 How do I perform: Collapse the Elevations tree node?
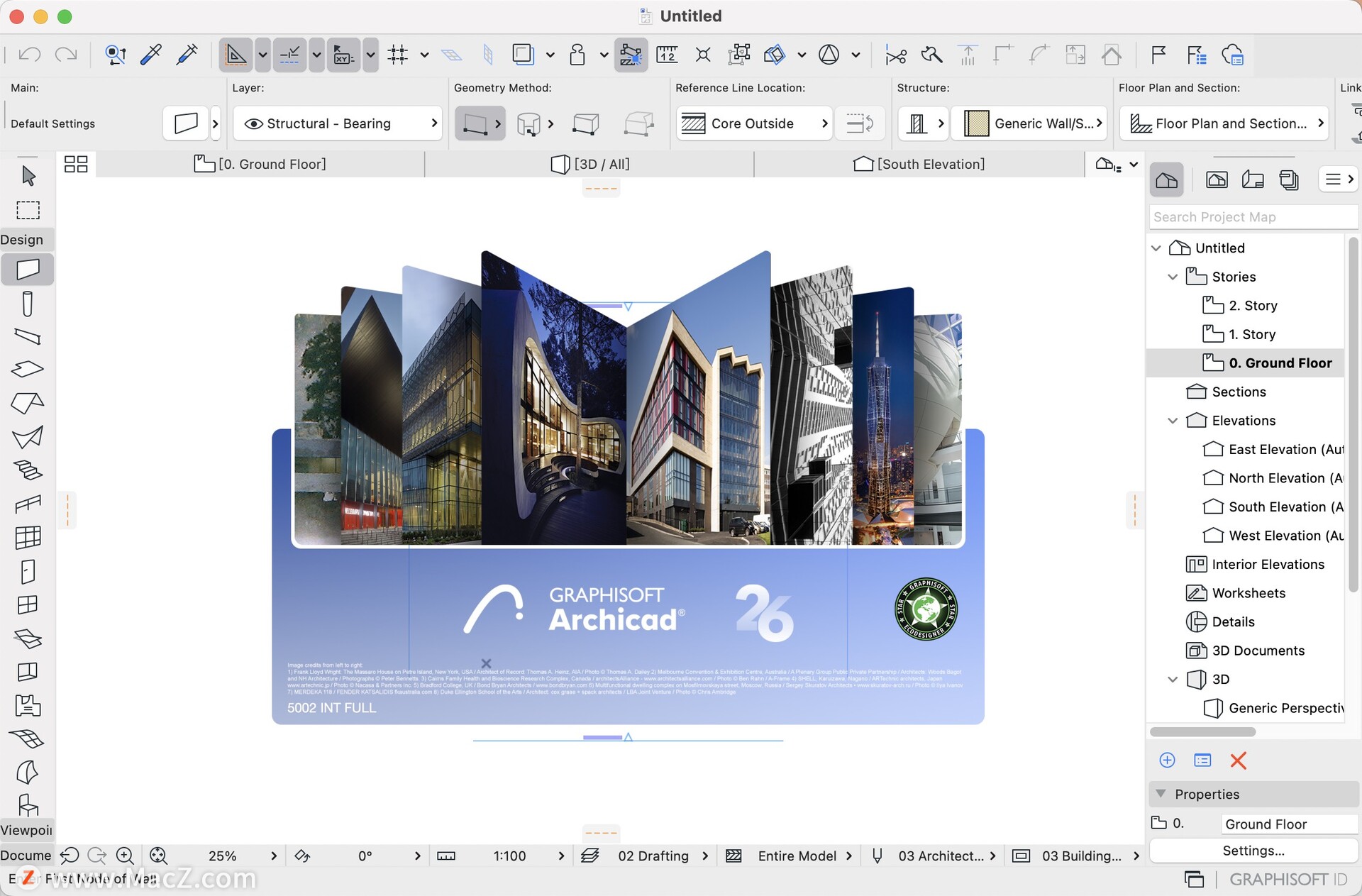(x=1173, y=421)
